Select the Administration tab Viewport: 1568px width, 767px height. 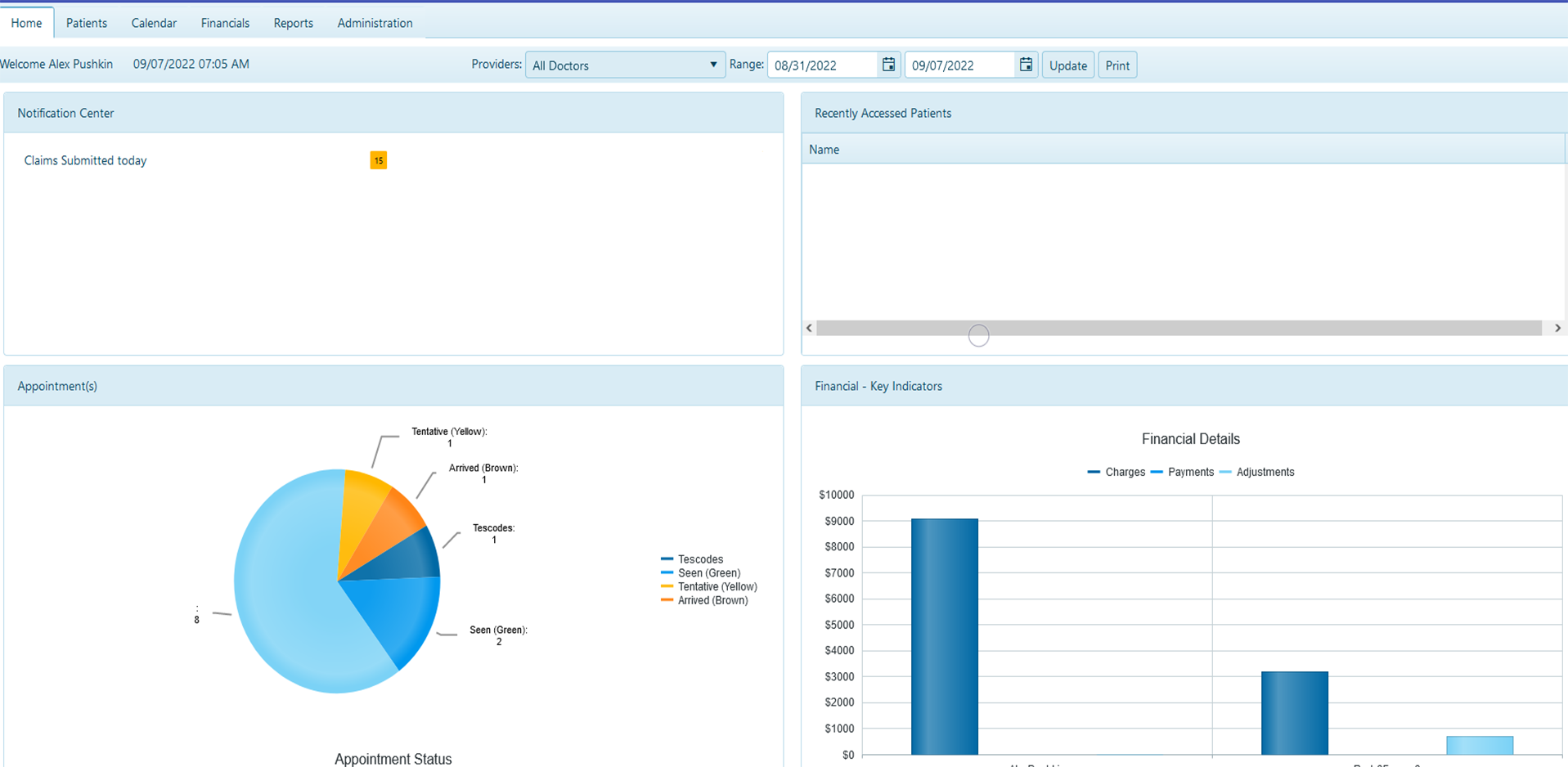click(375, 23)
